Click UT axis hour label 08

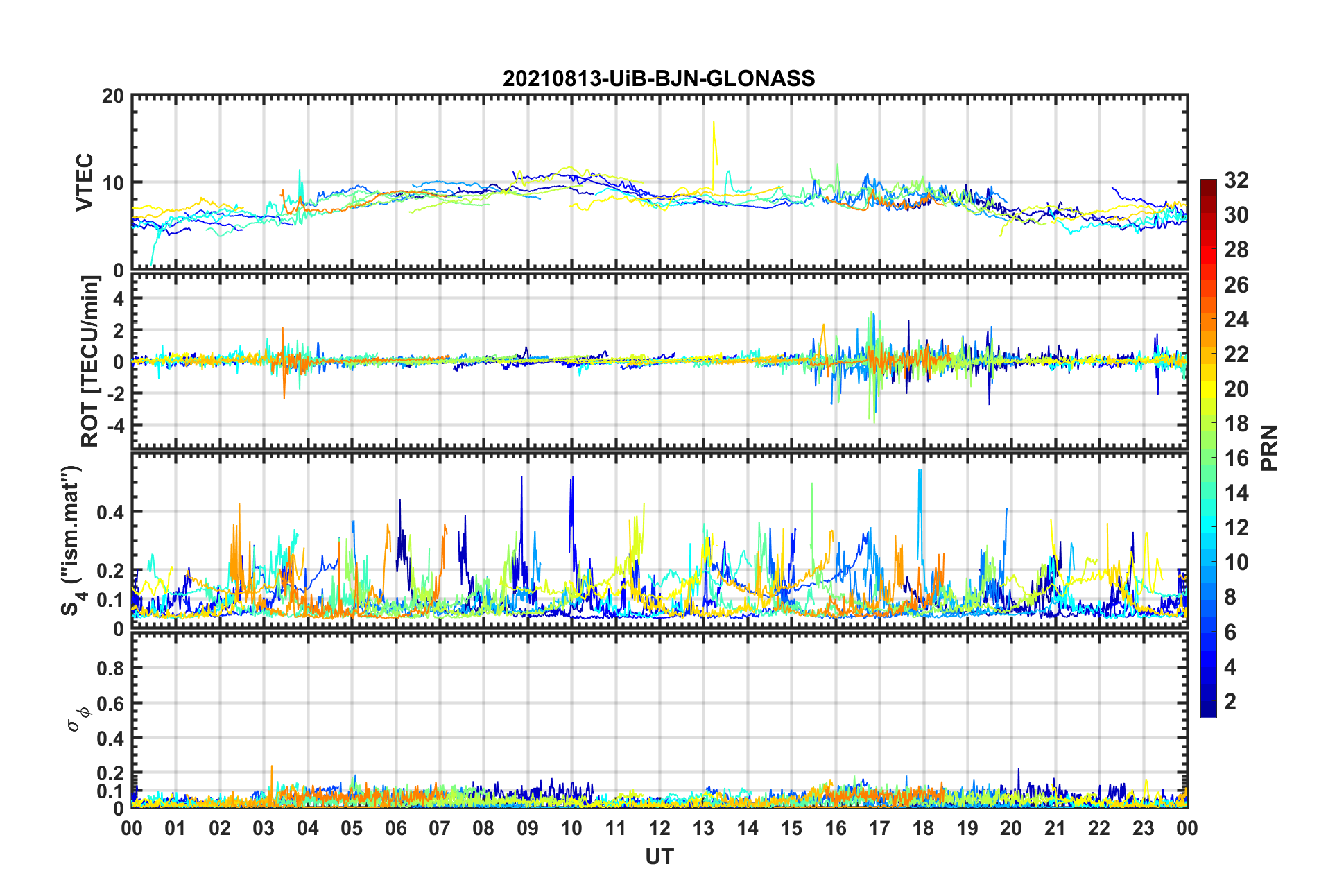click(483, 828)
